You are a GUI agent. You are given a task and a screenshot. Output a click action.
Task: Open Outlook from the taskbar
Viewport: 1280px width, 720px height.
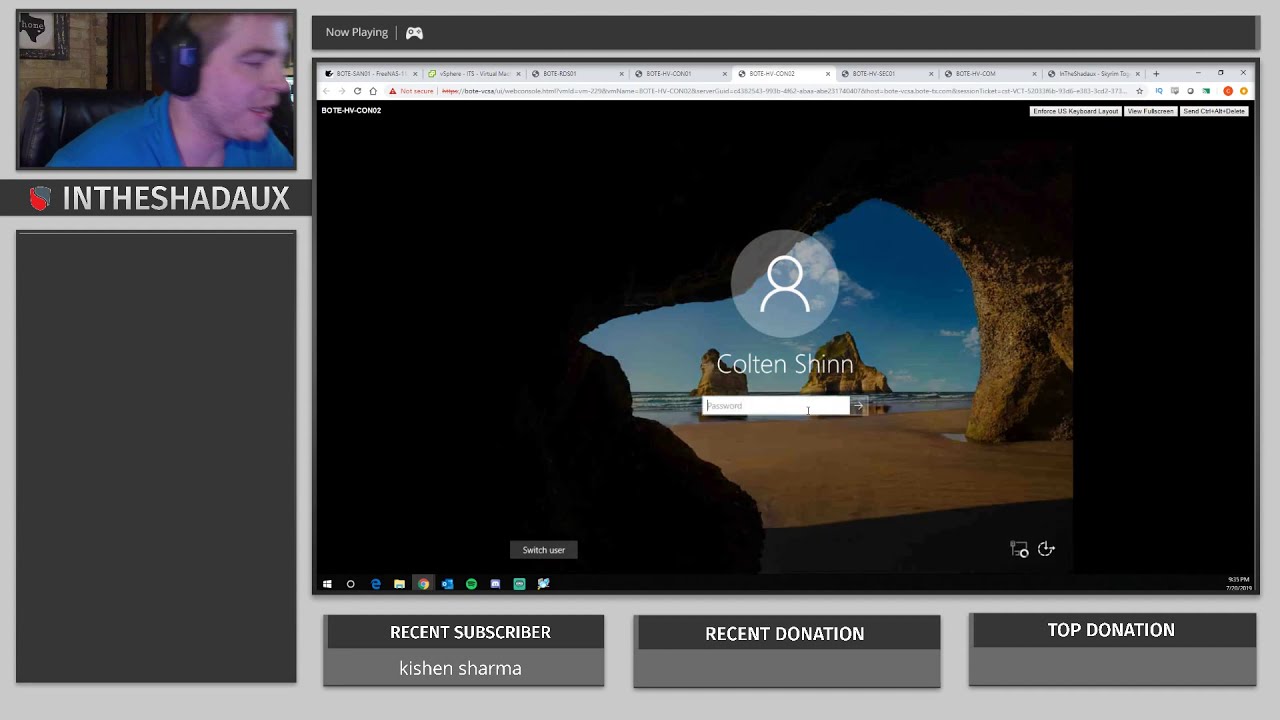447,584
